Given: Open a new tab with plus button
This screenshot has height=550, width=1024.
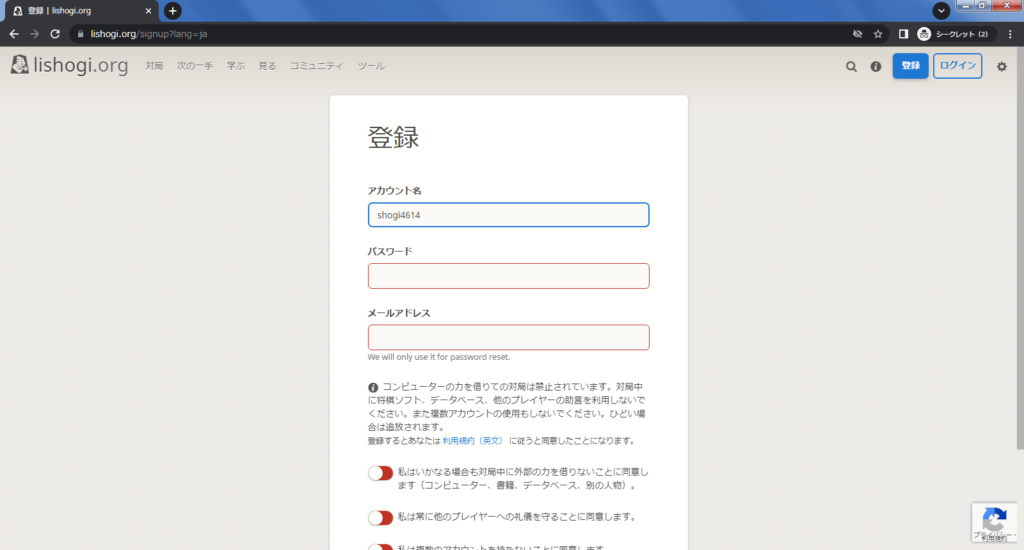Looking at the screenshot, I should (x=172, y=10).
